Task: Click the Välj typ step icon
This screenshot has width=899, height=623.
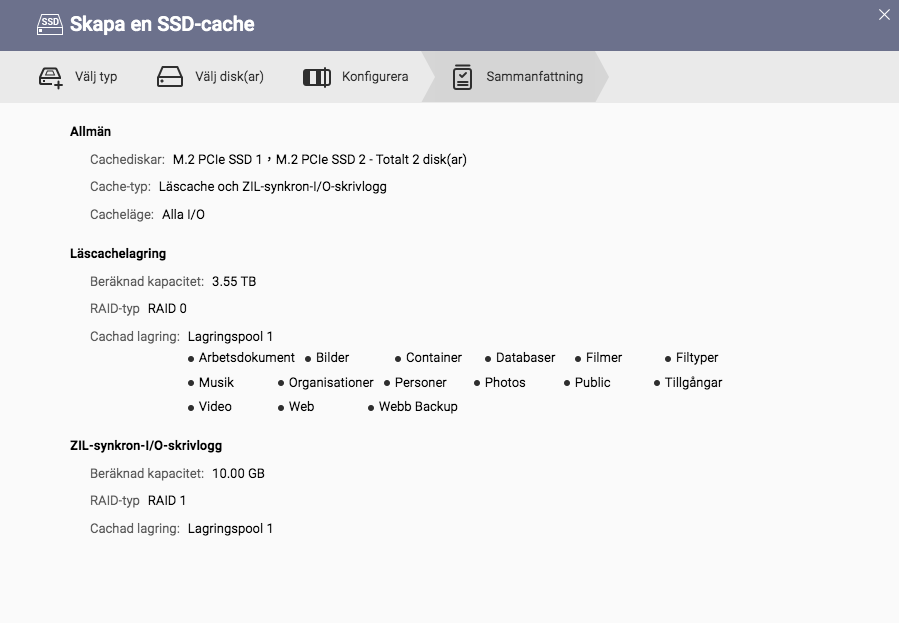Action: click(x=50, y=77)
